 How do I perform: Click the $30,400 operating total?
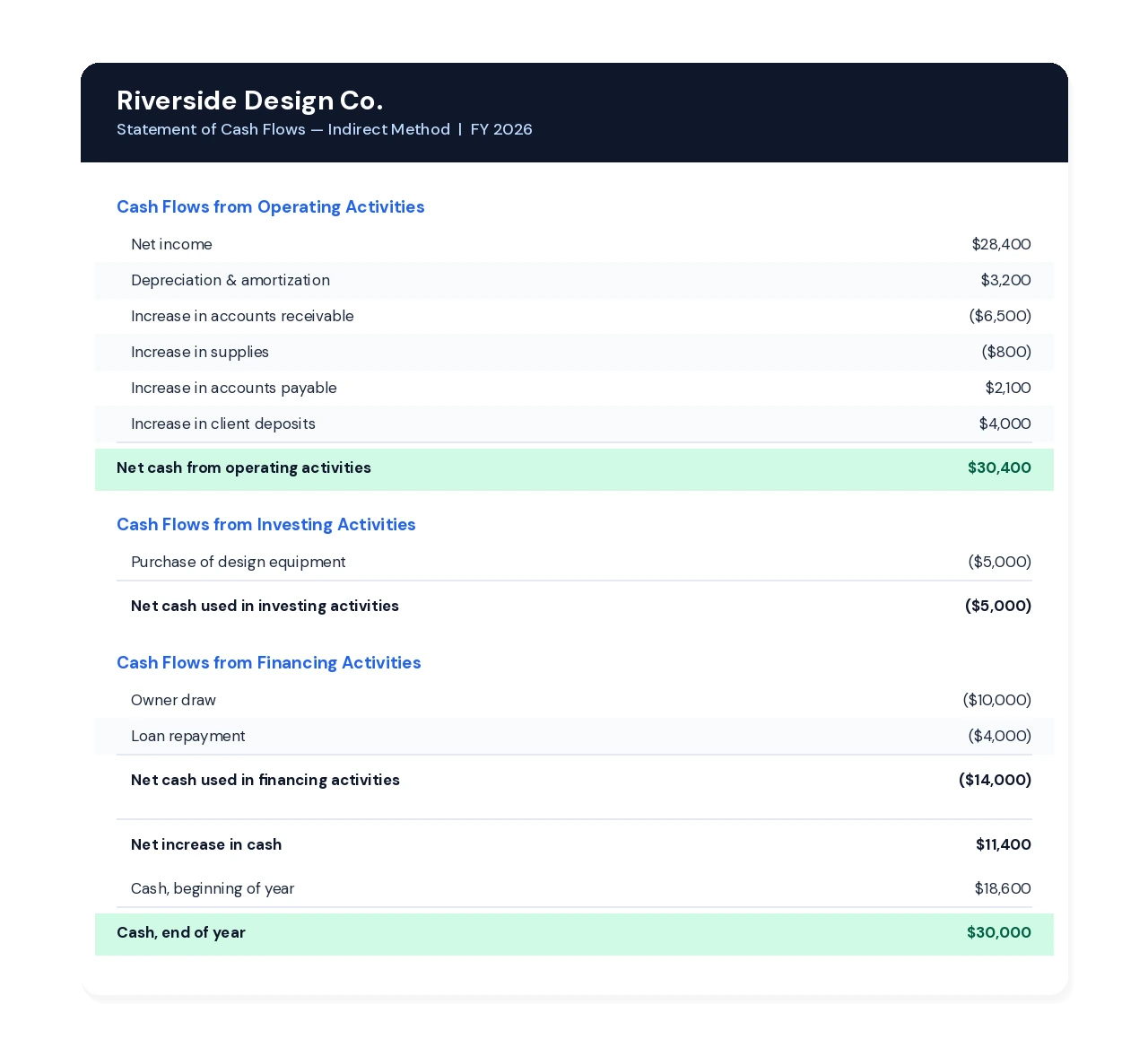coord(999,467)
